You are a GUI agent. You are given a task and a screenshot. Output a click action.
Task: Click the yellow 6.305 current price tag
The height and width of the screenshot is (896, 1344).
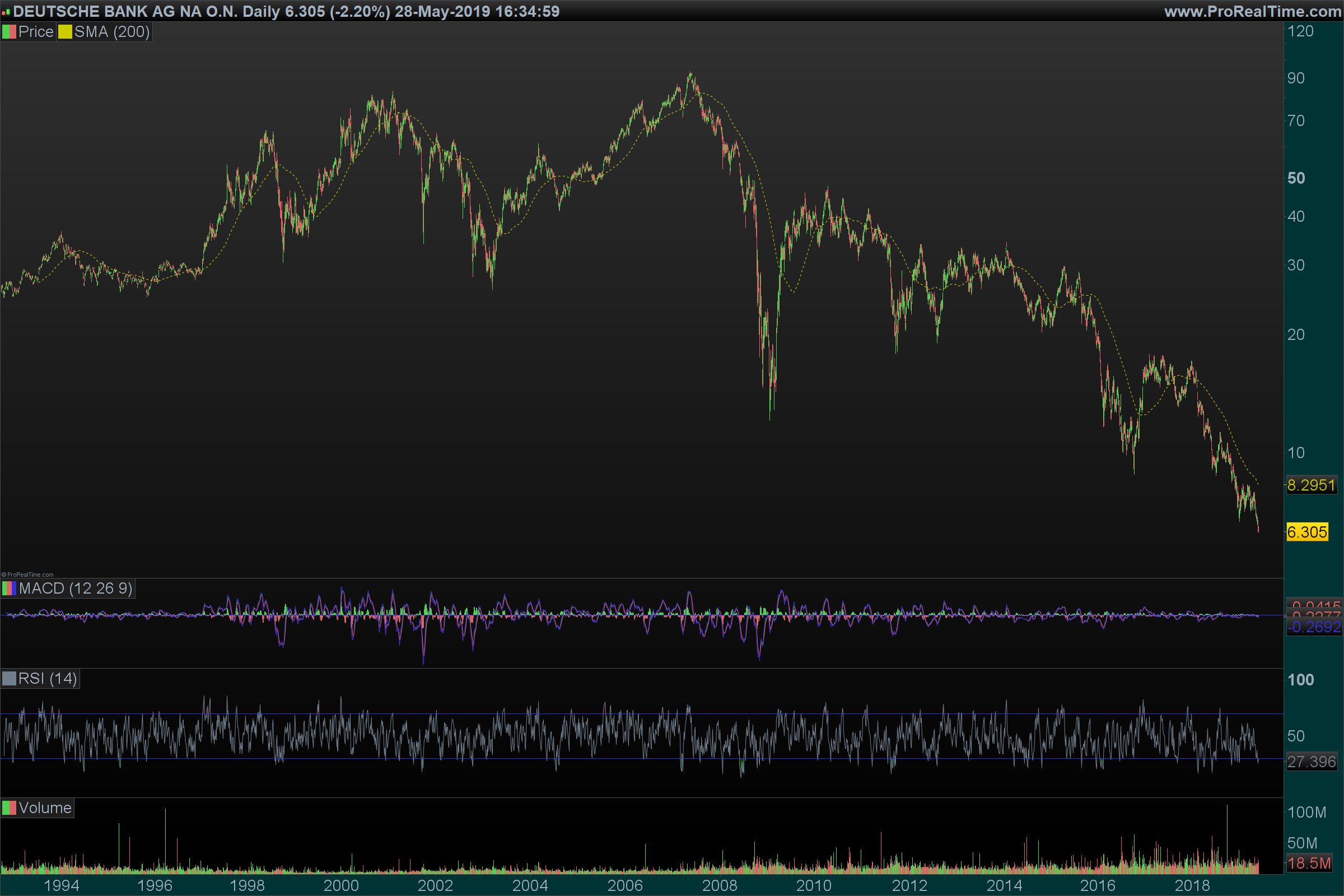coord(1307,533)
